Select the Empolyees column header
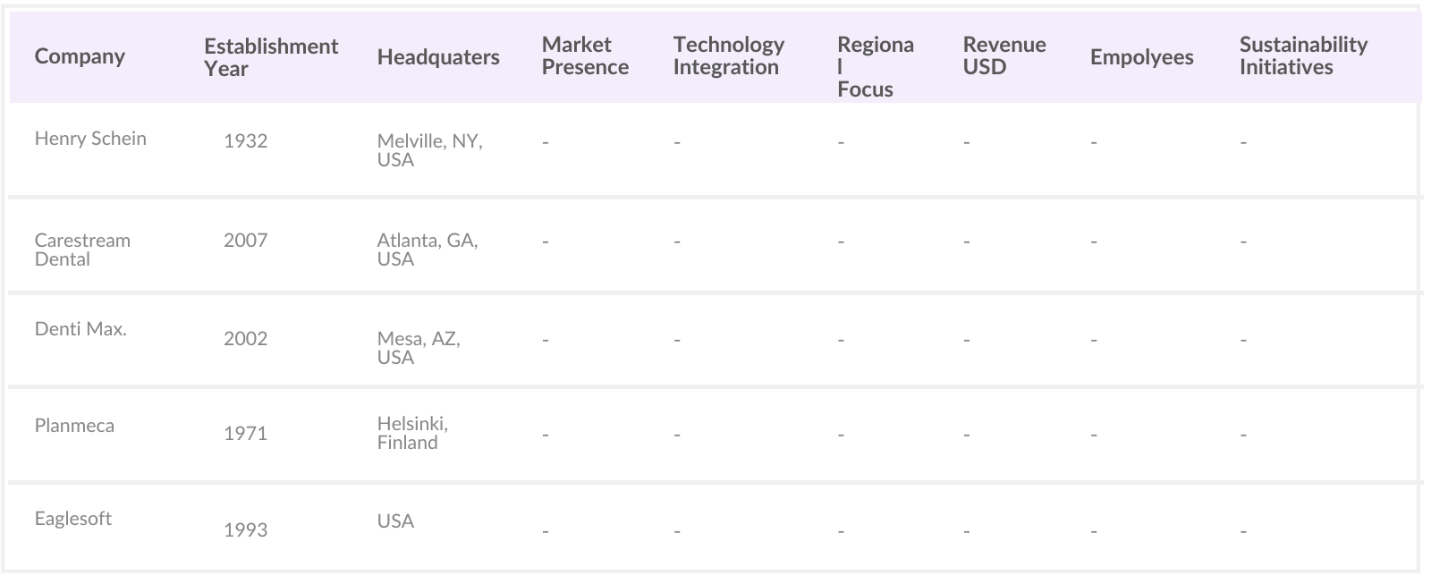1431x584 pixels. point(1141,58)
